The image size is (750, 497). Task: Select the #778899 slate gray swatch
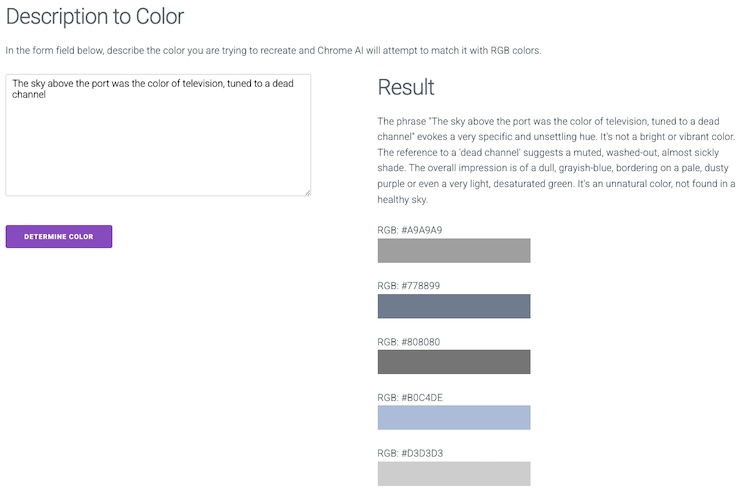454,306
